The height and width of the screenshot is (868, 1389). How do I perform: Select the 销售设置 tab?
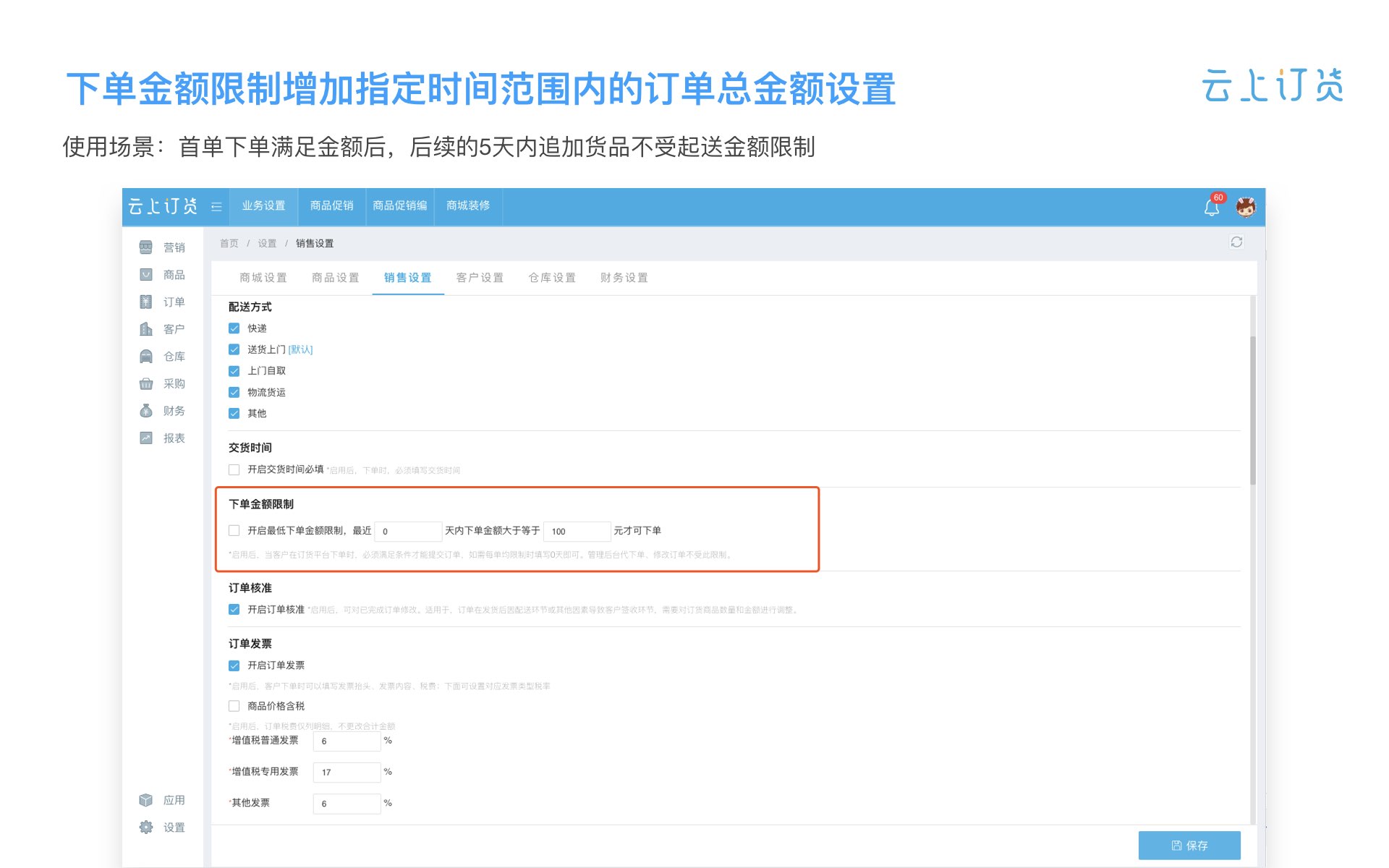click(x=408, y=278)
